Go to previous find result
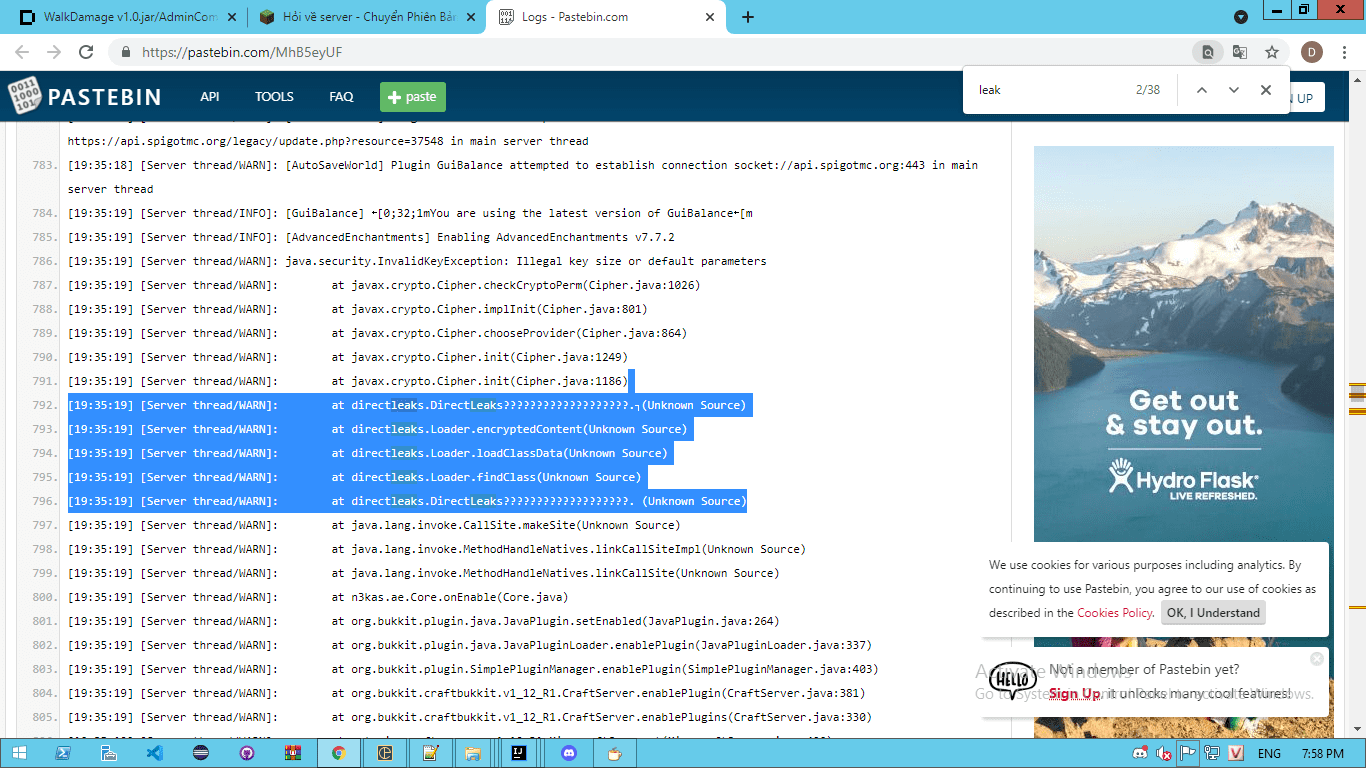 1202,90
